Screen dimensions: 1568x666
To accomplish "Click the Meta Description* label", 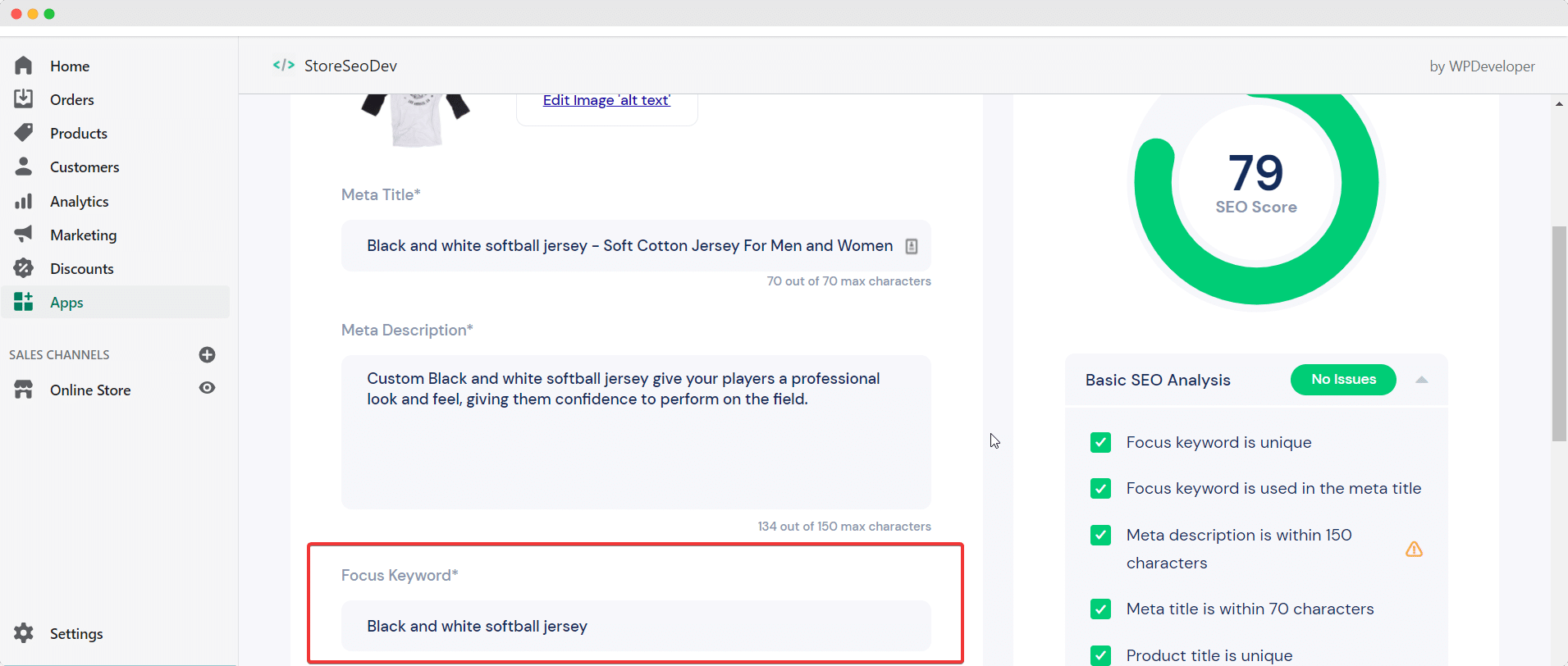I will (407, 330).
